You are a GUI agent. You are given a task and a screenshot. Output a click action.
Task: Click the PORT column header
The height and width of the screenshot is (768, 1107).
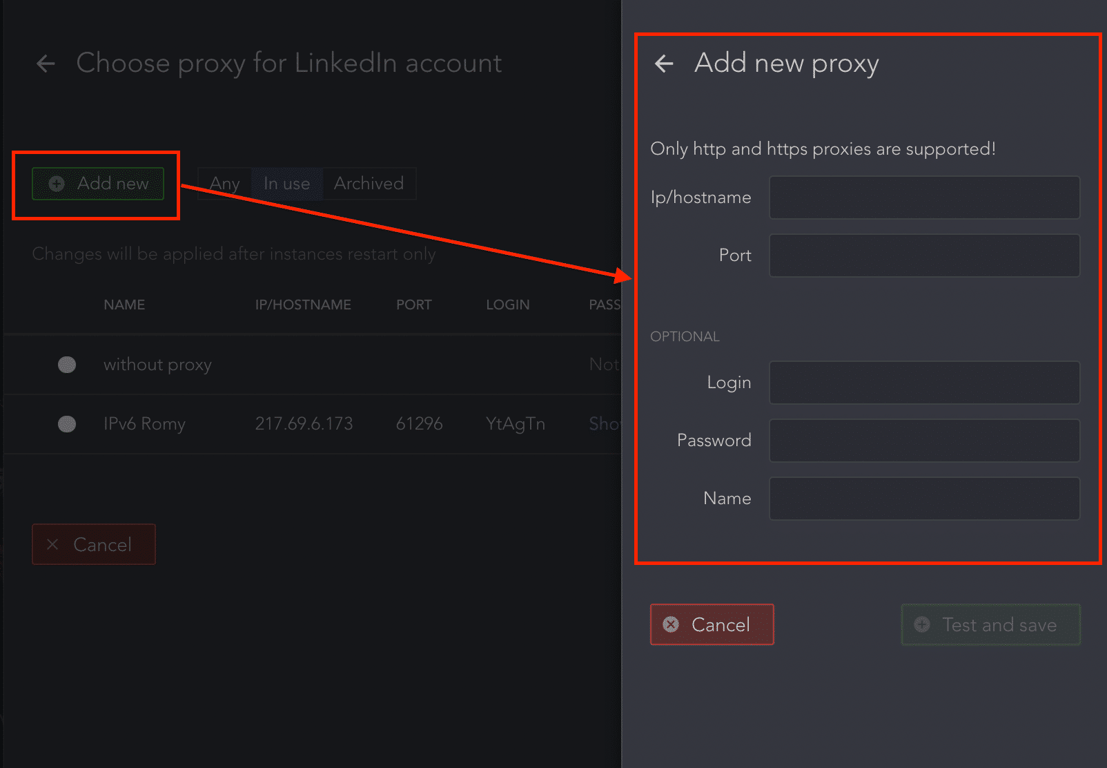click(x=414, y=305)
